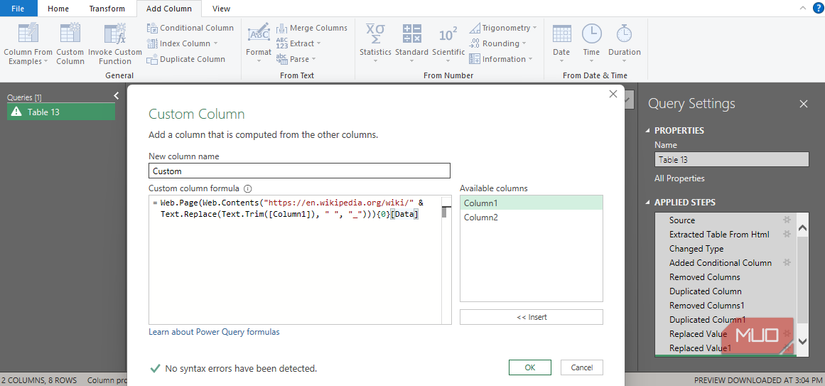Click the << Insert button
Image resolution: width=825 pixels, height=386 pixels.
(x=531, y=317)
